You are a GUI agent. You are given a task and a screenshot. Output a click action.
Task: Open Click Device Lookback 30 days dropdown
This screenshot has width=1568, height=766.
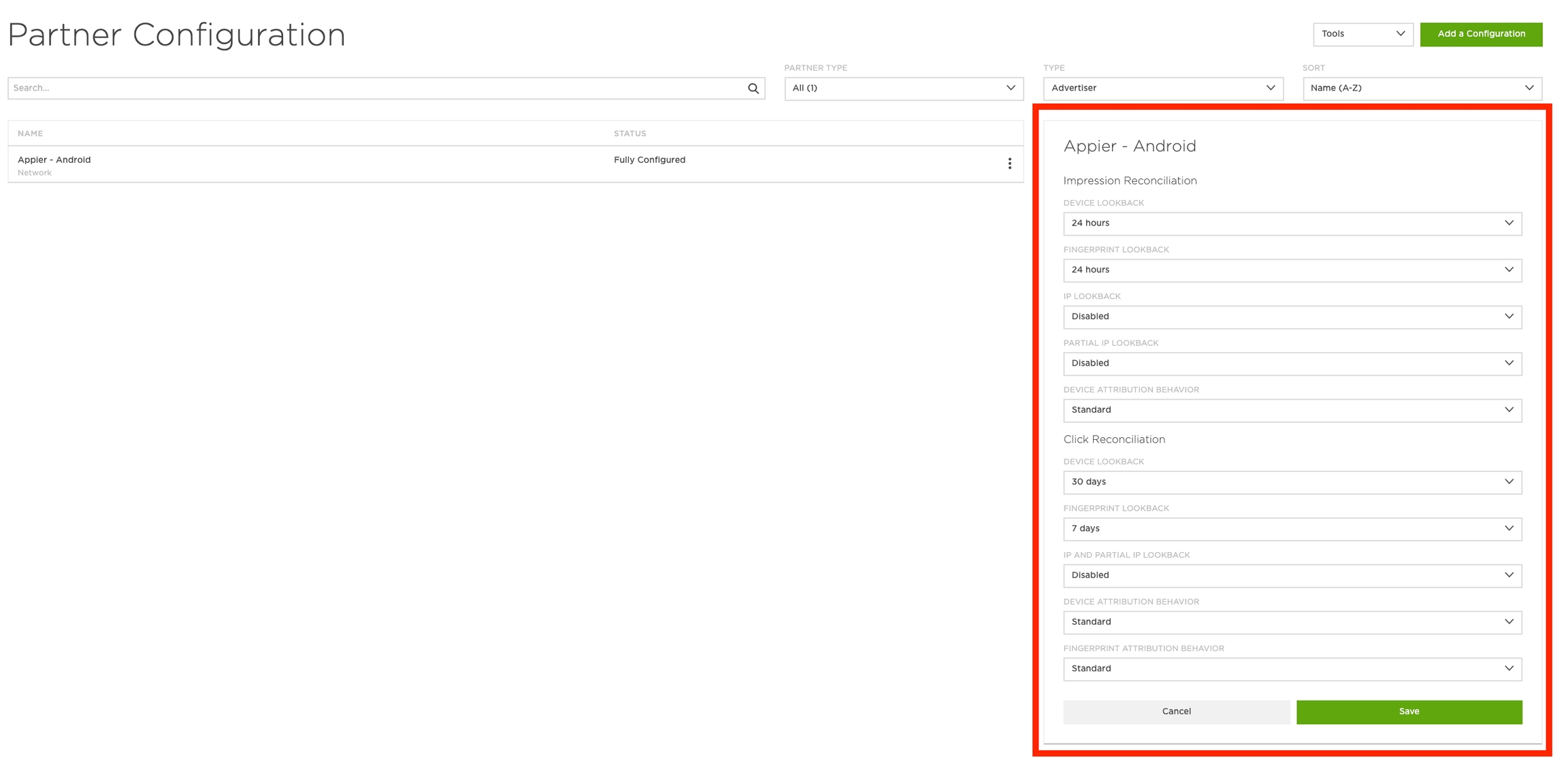(1292, 482)
